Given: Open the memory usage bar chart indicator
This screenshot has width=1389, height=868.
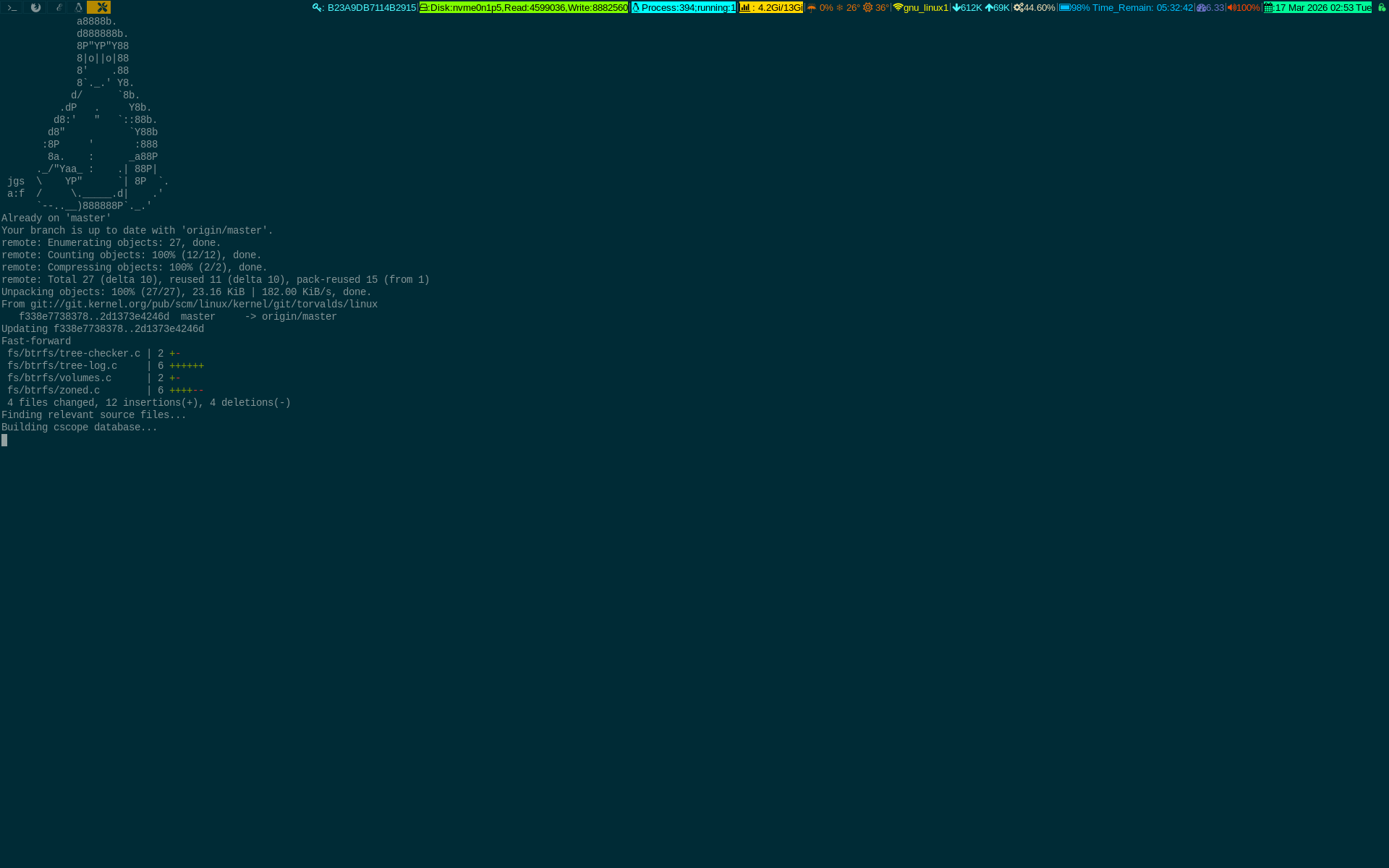Looking at the screenshot, I should 770,7.
